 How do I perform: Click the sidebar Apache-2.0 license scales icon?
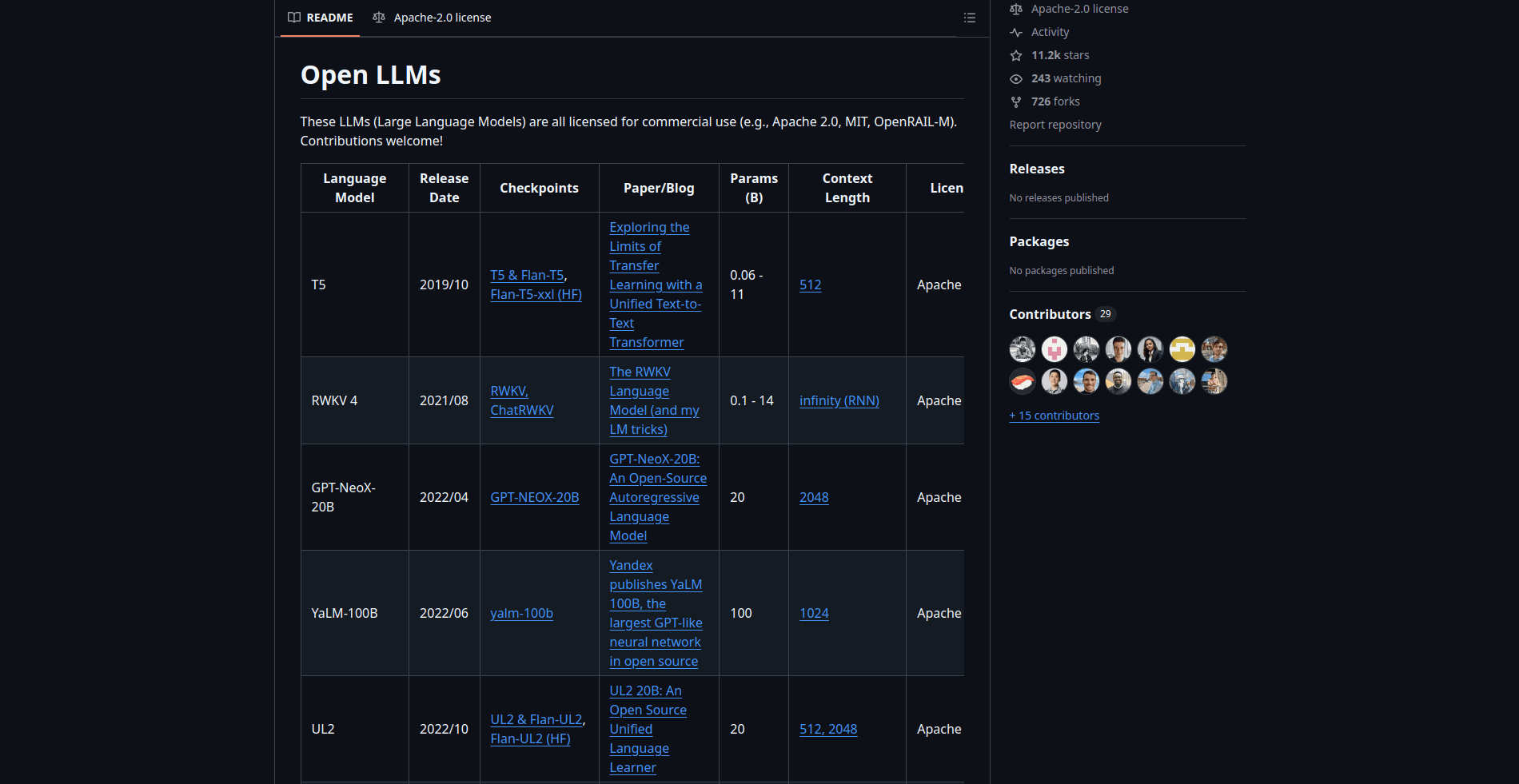(x=1016, y=9)
